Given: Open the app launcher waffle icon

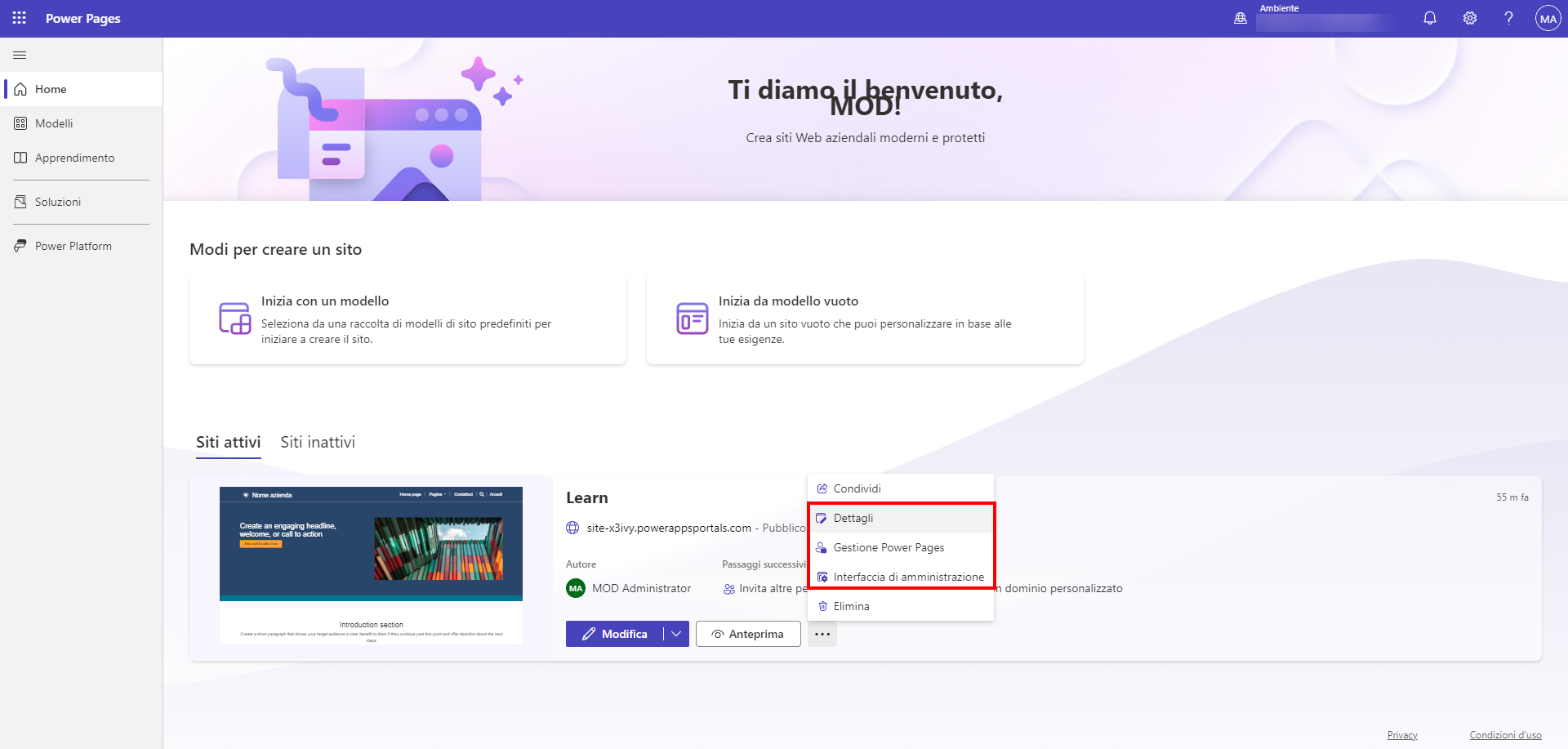Looking at the screenshot, I should coord(20,18).
